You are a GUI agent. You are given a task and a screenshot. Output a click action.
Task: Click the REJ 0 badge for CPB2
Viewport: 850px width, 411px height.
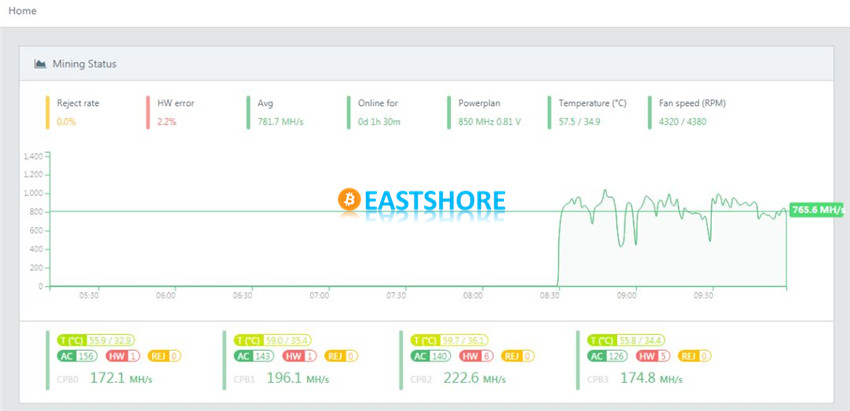(518, 356)
